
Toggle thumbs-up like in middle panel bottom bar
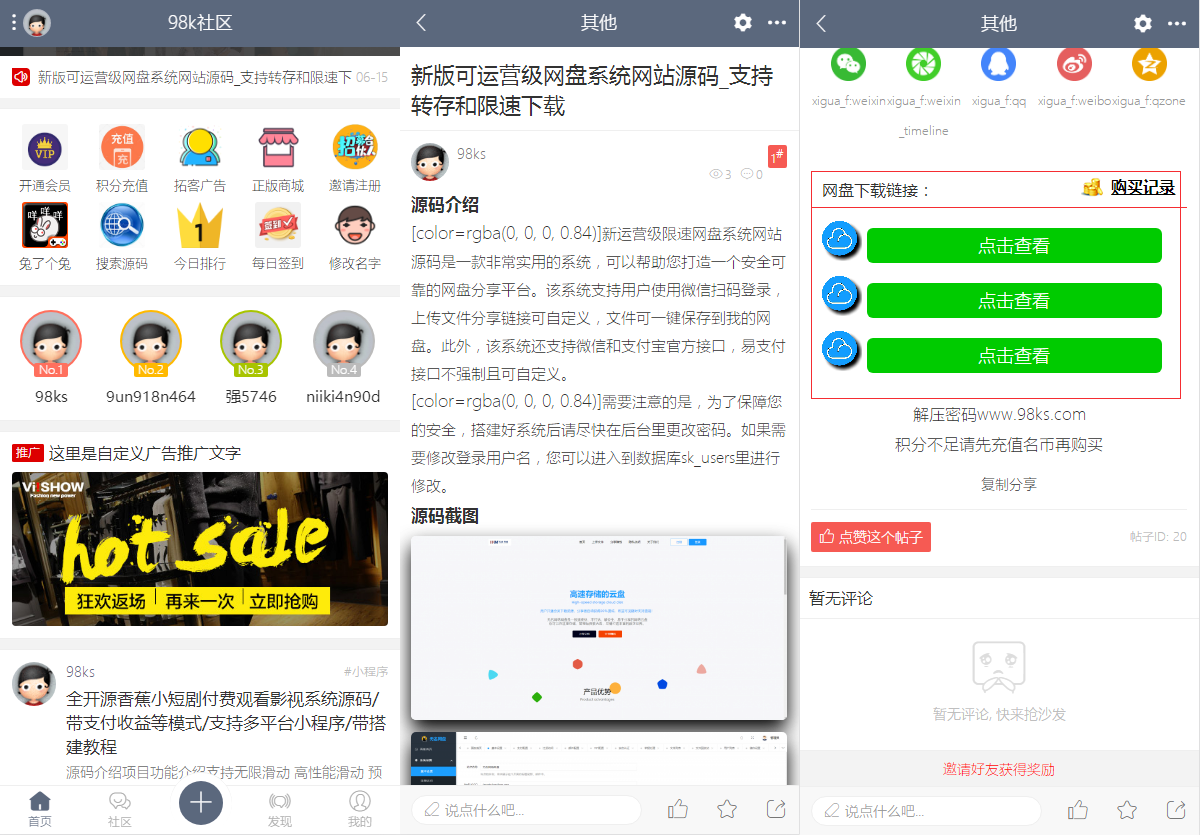(x=677, y=809)
